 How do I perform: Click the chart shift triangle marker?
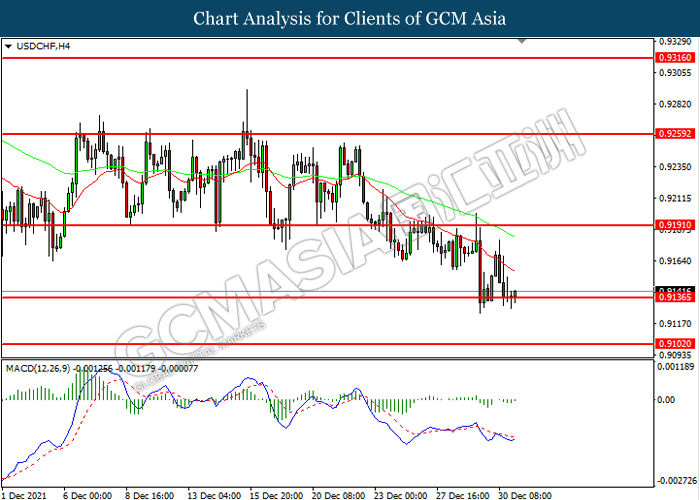coord(522,41)
